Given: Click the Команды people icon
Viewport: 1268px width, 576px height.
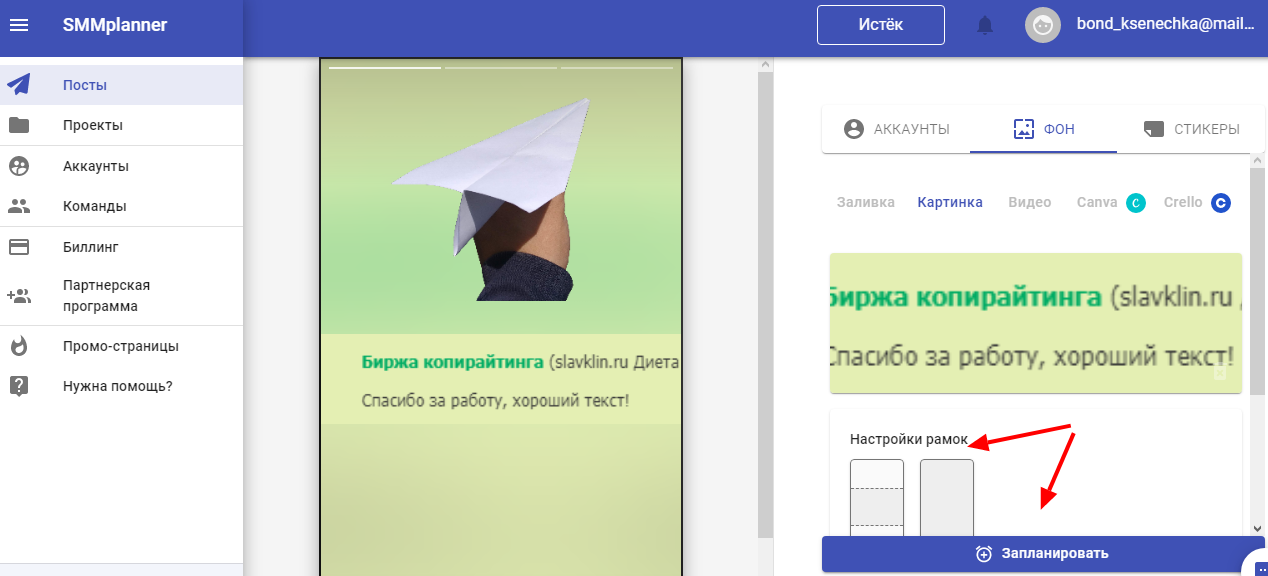Looking at the screenshot, I should pos(19,206).
